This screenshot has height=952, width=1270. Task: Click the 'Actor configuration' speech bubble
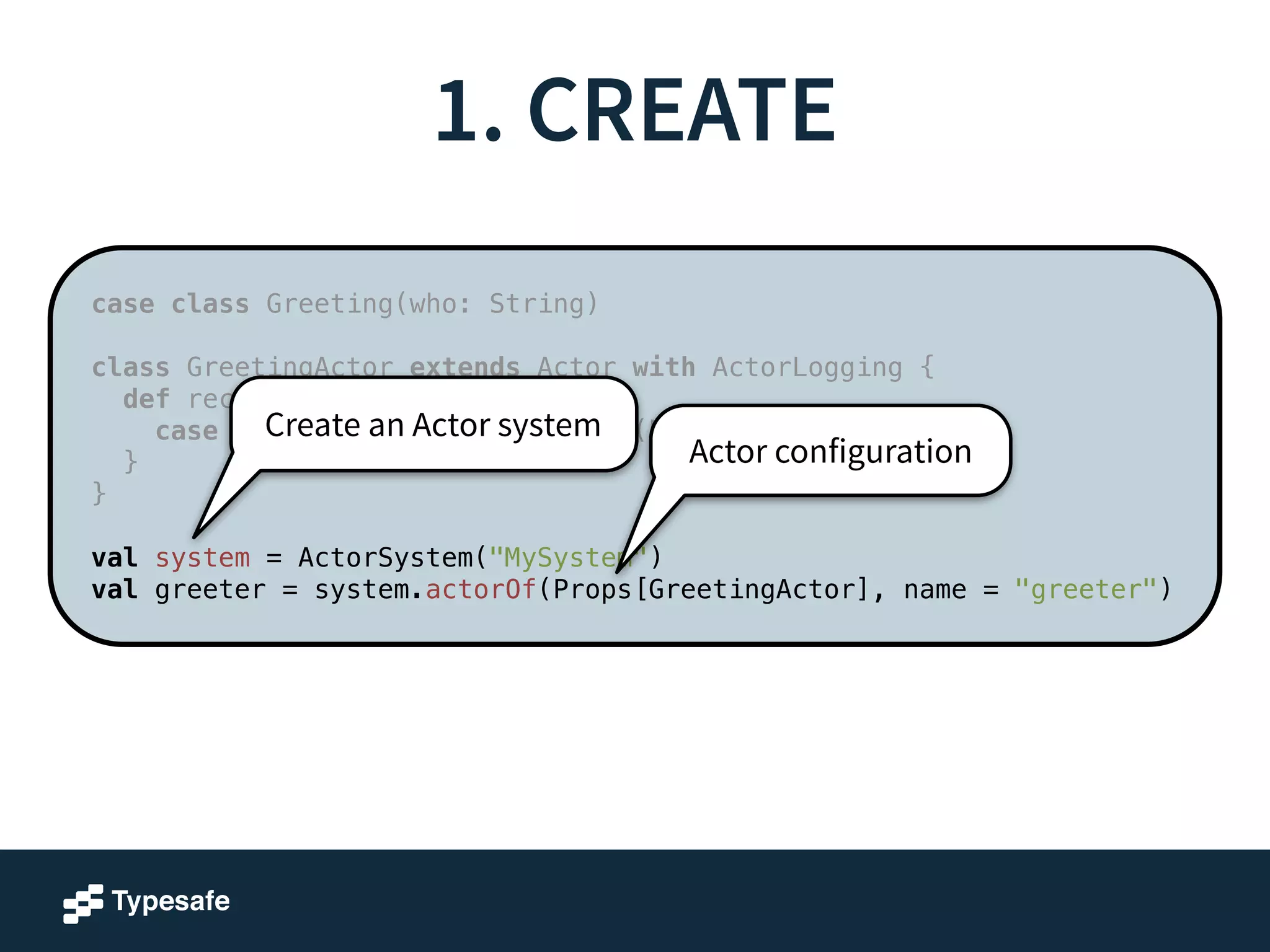[830, 451]
